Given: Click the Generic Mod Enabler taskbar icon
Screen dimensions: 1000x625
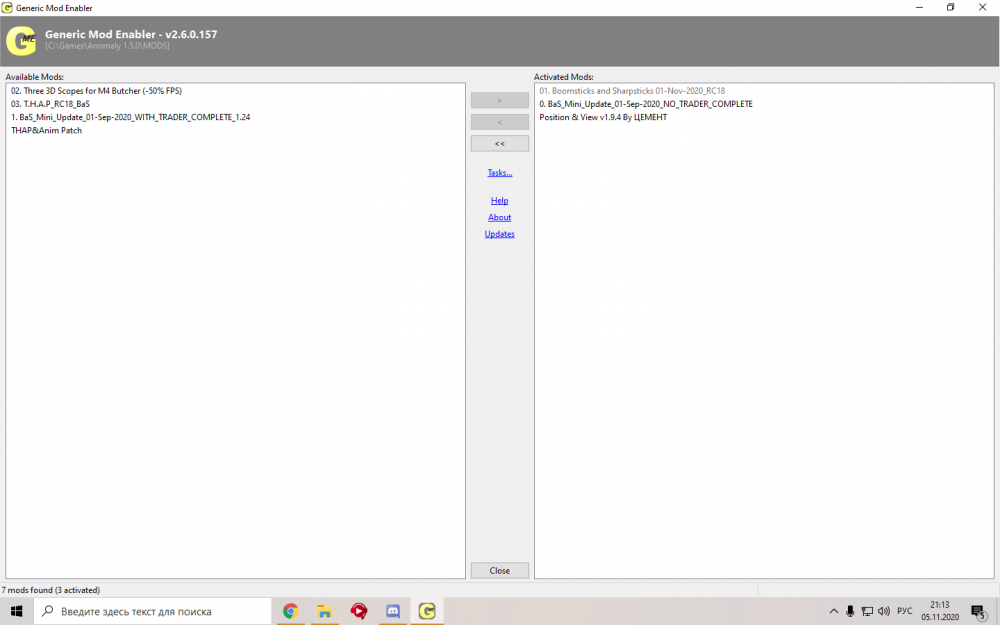Looking at the screenshot, I should tap(427, 611).
